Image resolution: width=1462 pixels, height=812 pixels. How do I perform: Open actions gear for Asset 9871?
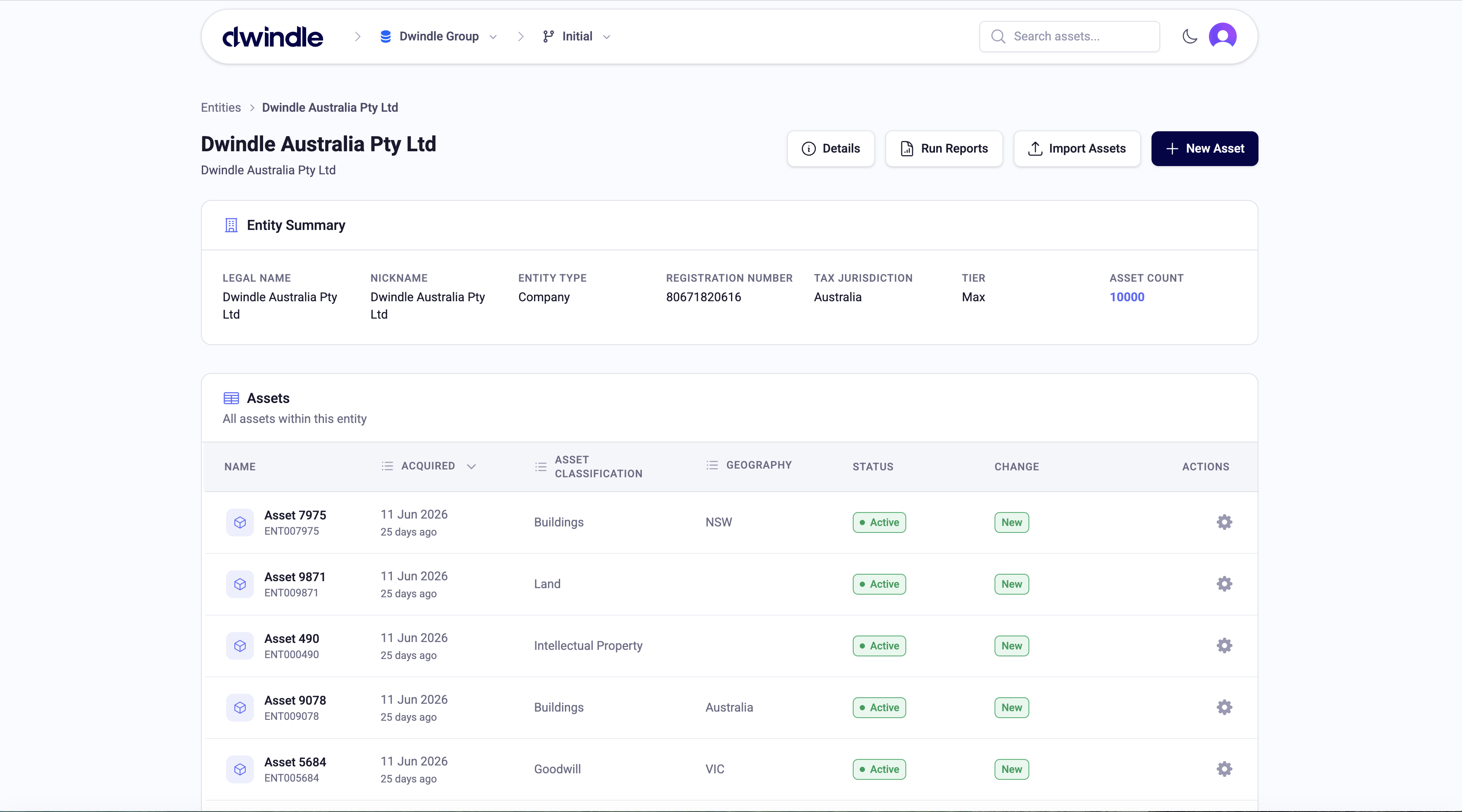pyautogui.click(x=1224, y=584)
